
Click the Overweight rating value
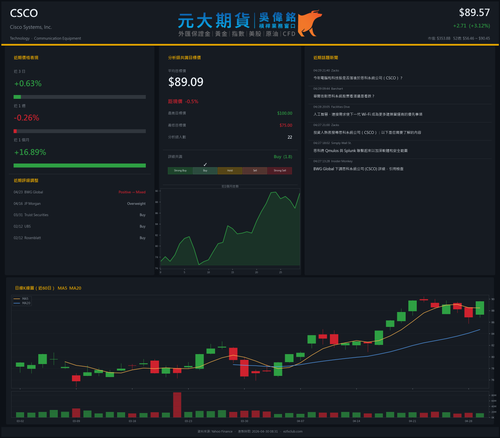tap(136, 203)
